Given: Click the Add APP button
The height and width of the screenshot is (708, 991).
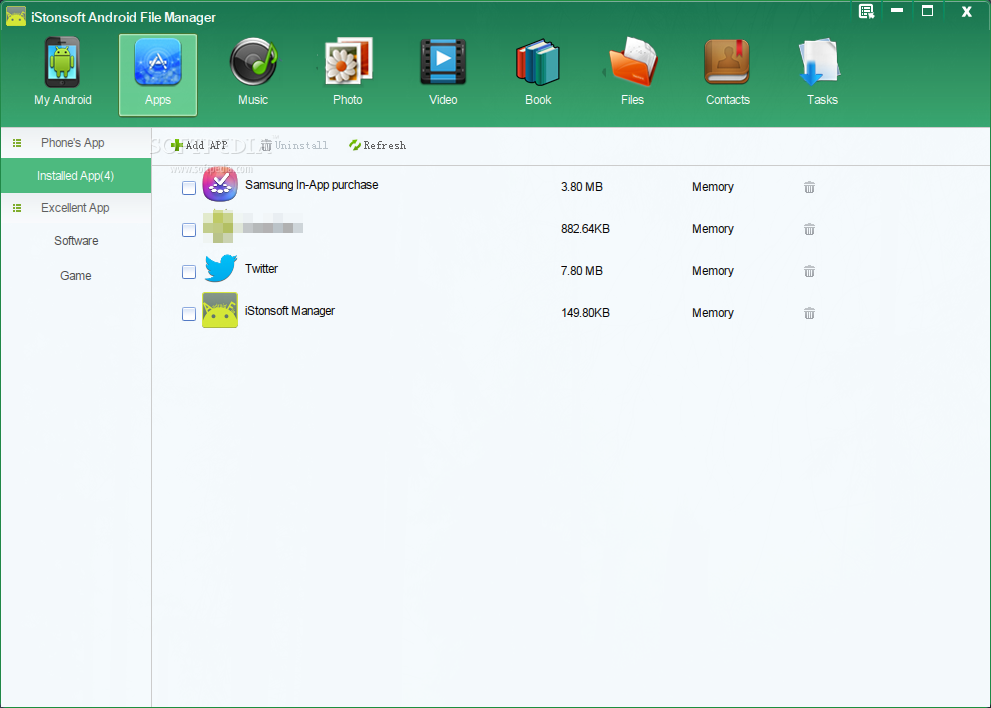Looking at the screenshot, I should click(199, 145).
